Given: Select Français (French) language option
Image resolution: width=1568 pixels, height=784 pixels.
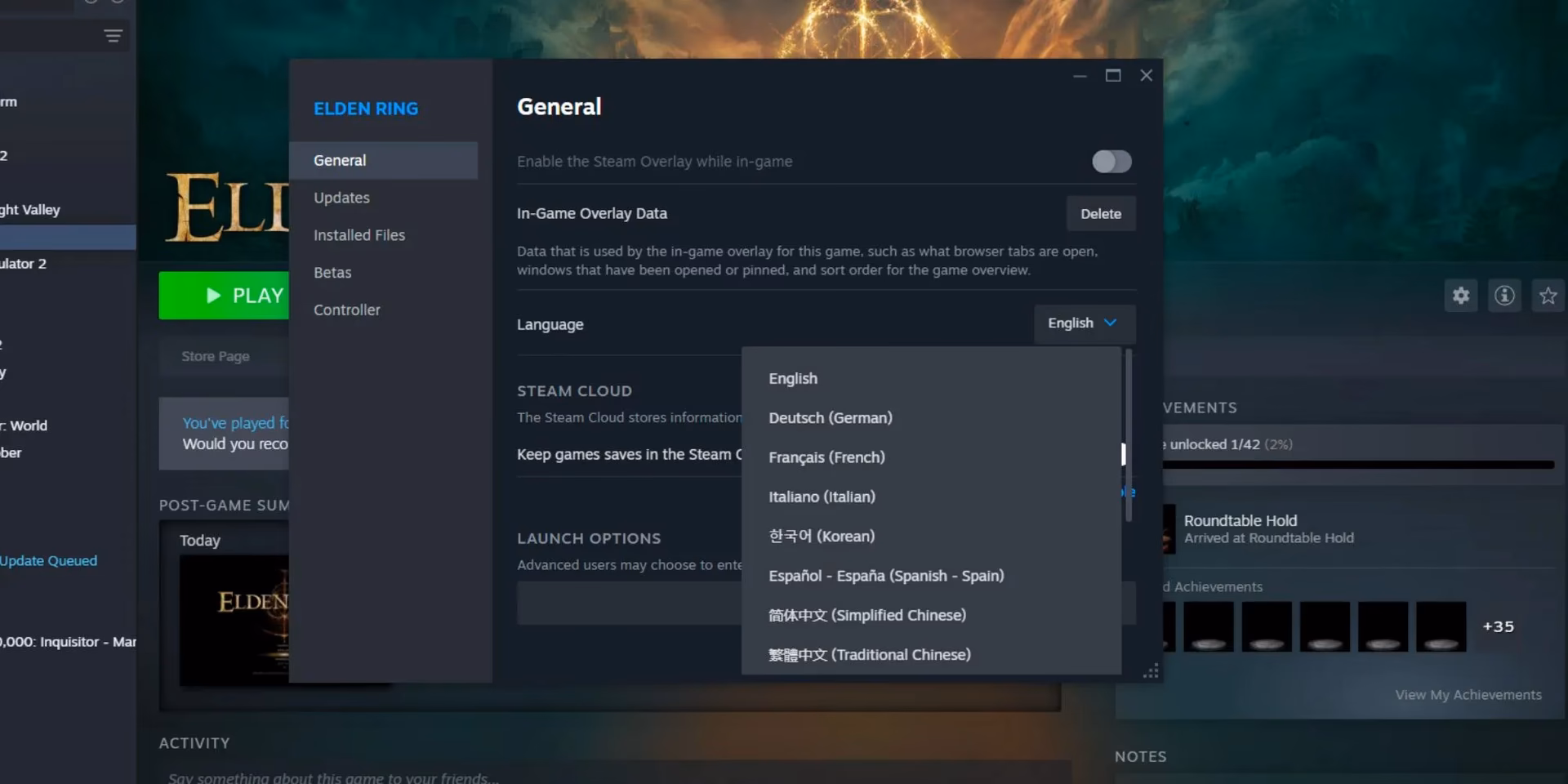Looking at the screenshot, I should click(931, 457).
